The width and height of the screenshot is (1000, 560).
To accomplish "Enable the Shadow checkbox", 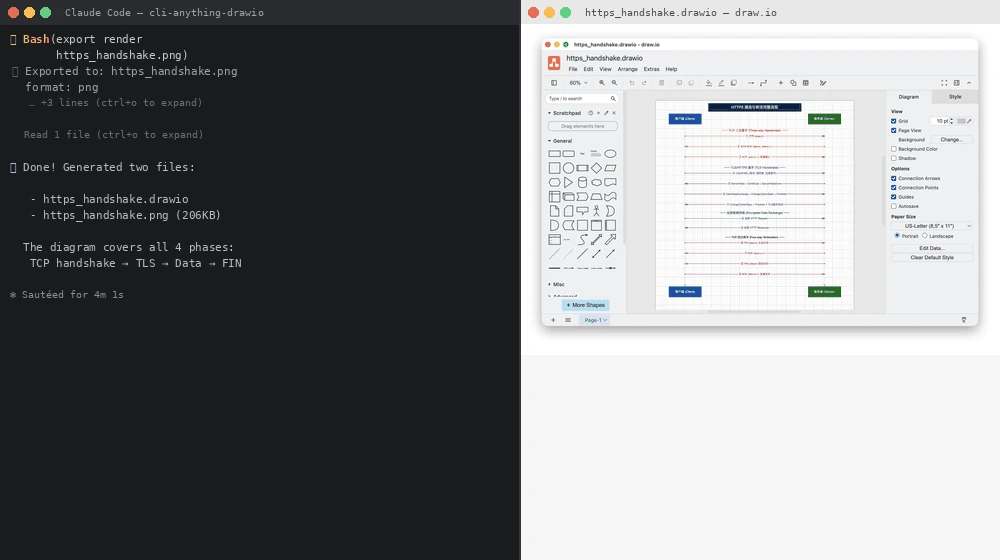I will [x=893, y=158].
